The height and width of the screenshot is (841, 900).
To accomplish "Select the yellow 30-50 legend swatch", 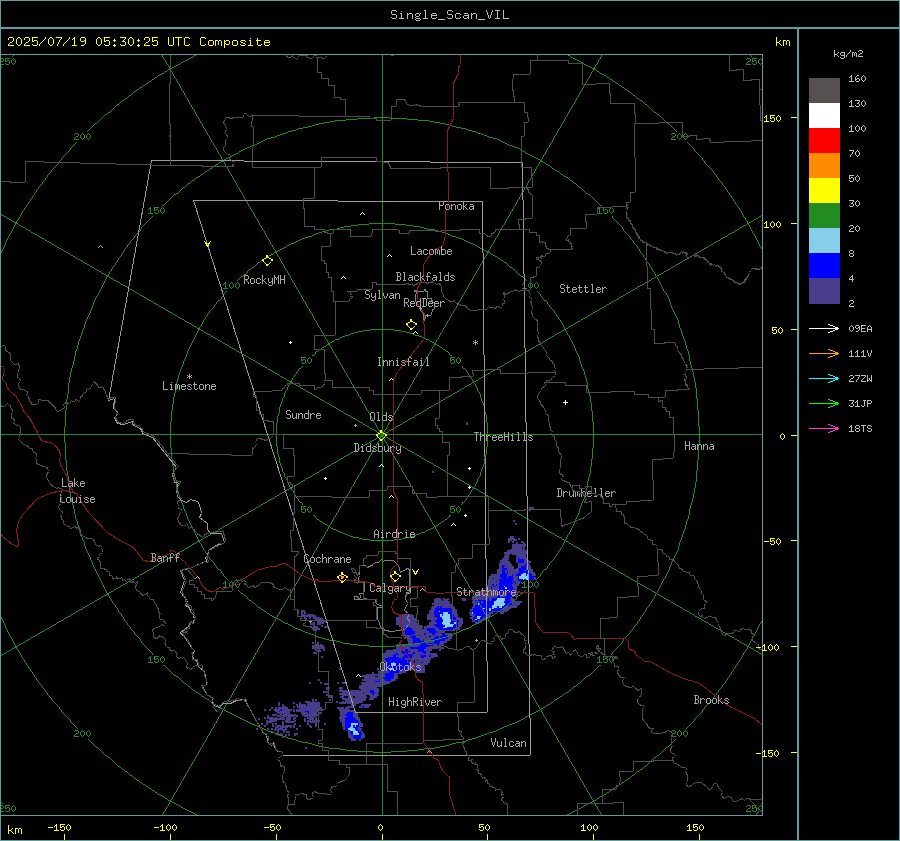I will click(x=824, y=191).
